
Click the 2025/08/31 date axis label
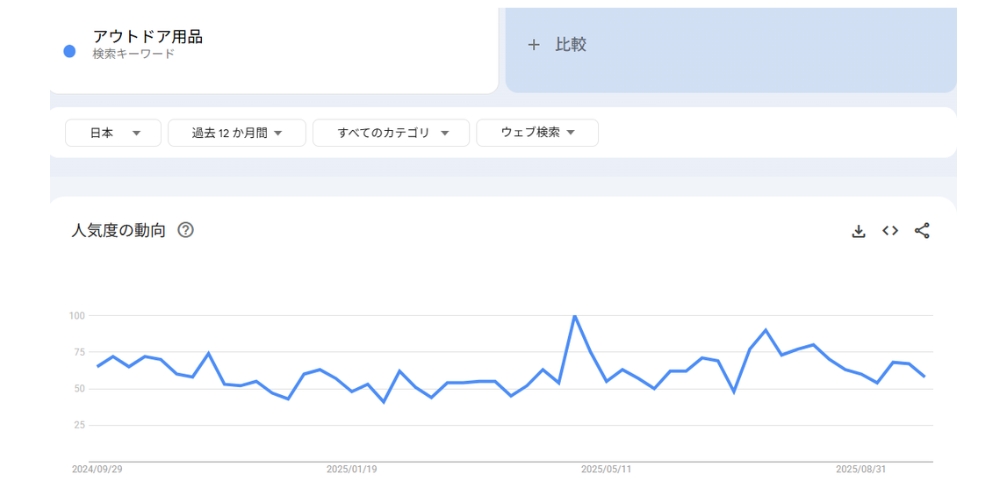(x=861, y=468)
